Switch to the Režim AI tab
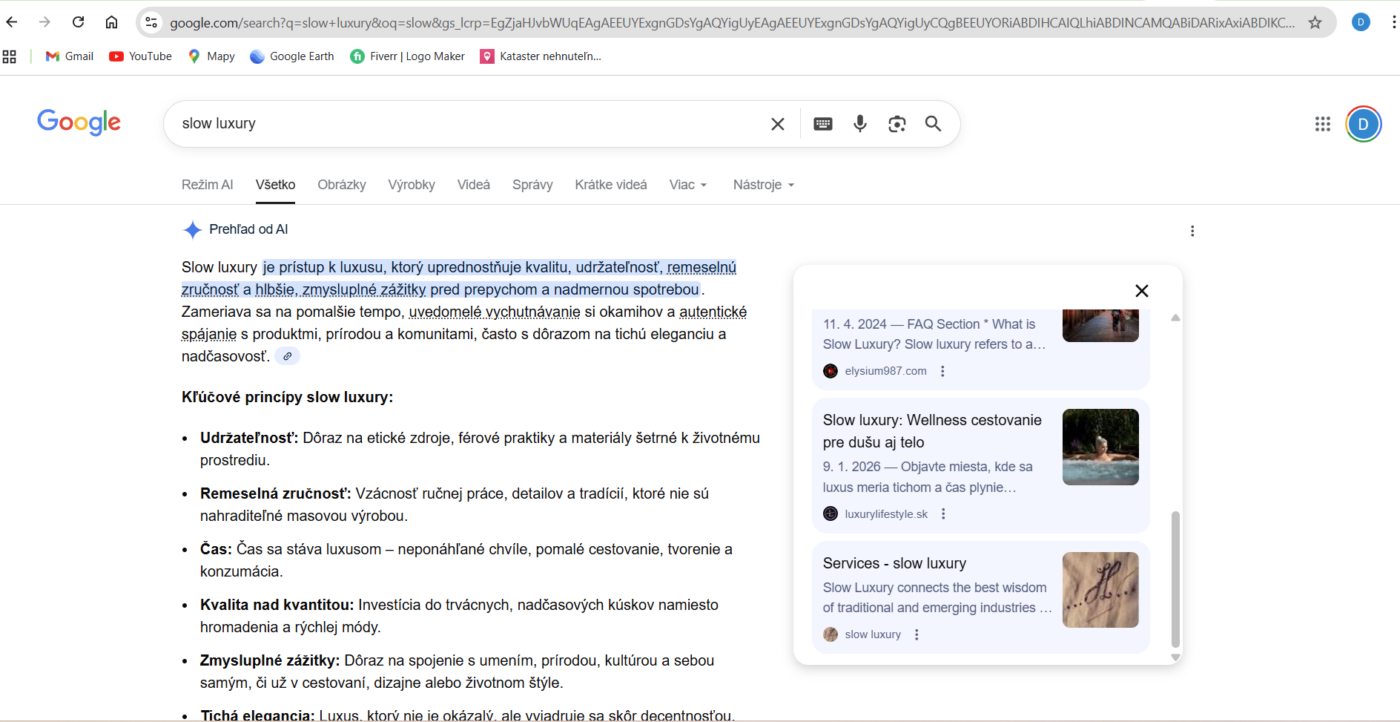1400x722 pixels. [207, 185]
